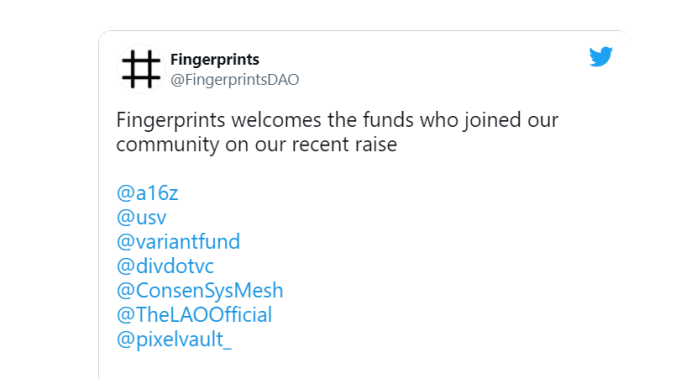Click the word 'recent' in the tweet
This screenshot has height=379, width=687.
322,145
